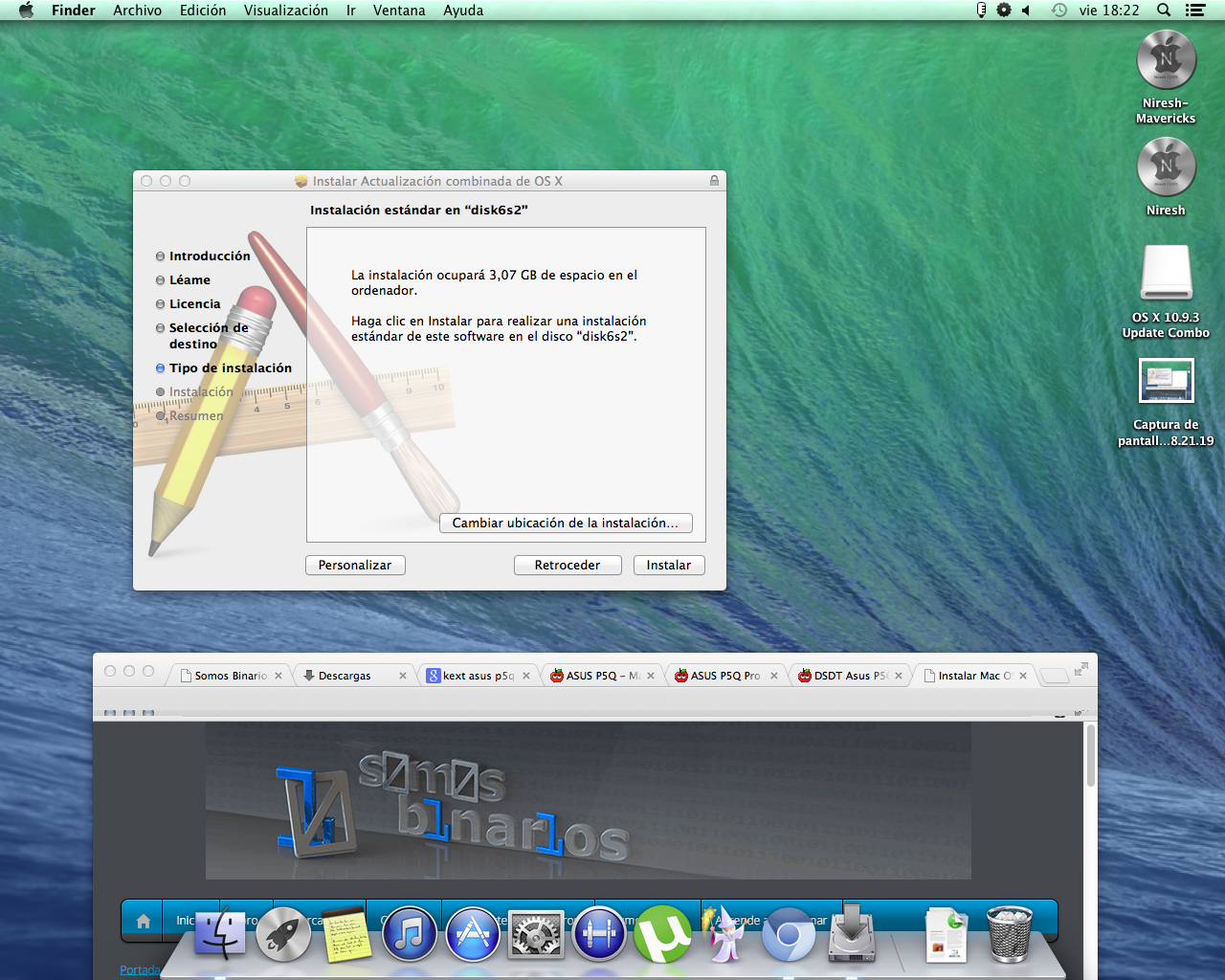Open the documents stack in Dock

tap(947, 934)
